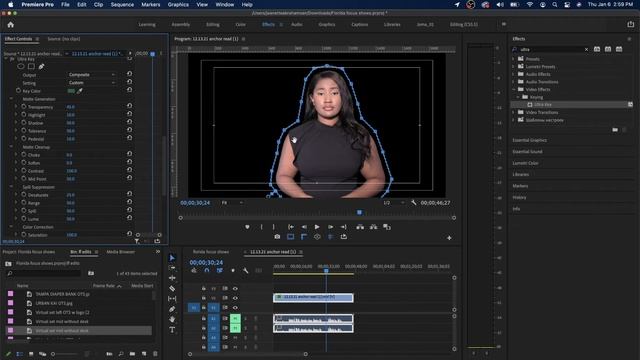
Task: Export frame with camera icon
Action: tap(277, 237)
